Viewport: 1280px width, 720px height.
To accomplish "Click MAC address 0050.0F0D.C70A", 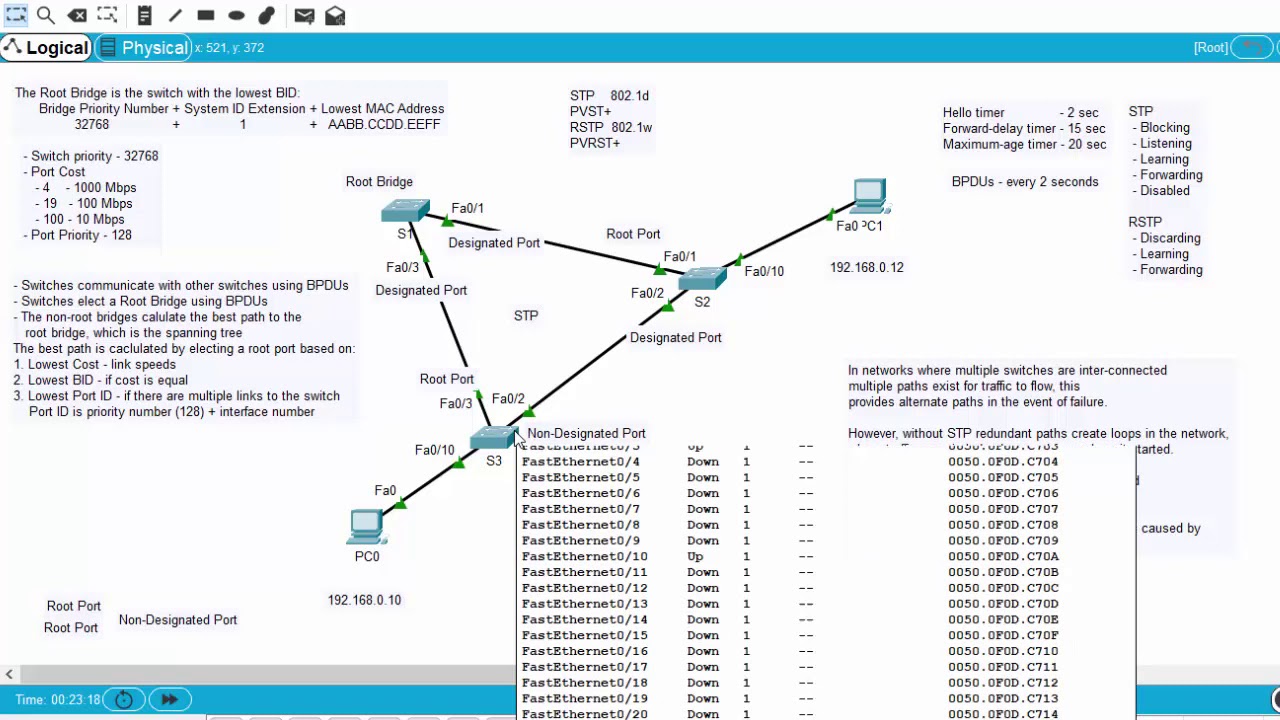I will 1003,556.
